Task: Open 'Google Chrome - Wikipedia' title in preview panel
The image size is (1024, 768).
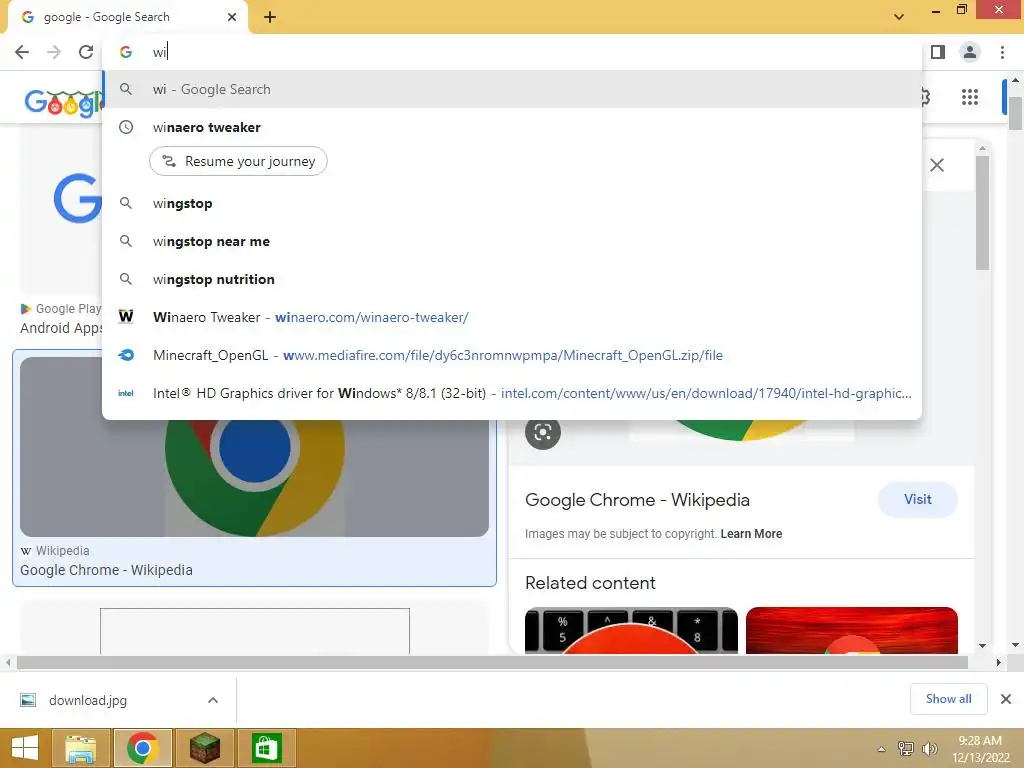Action: (x=637, y=500)
